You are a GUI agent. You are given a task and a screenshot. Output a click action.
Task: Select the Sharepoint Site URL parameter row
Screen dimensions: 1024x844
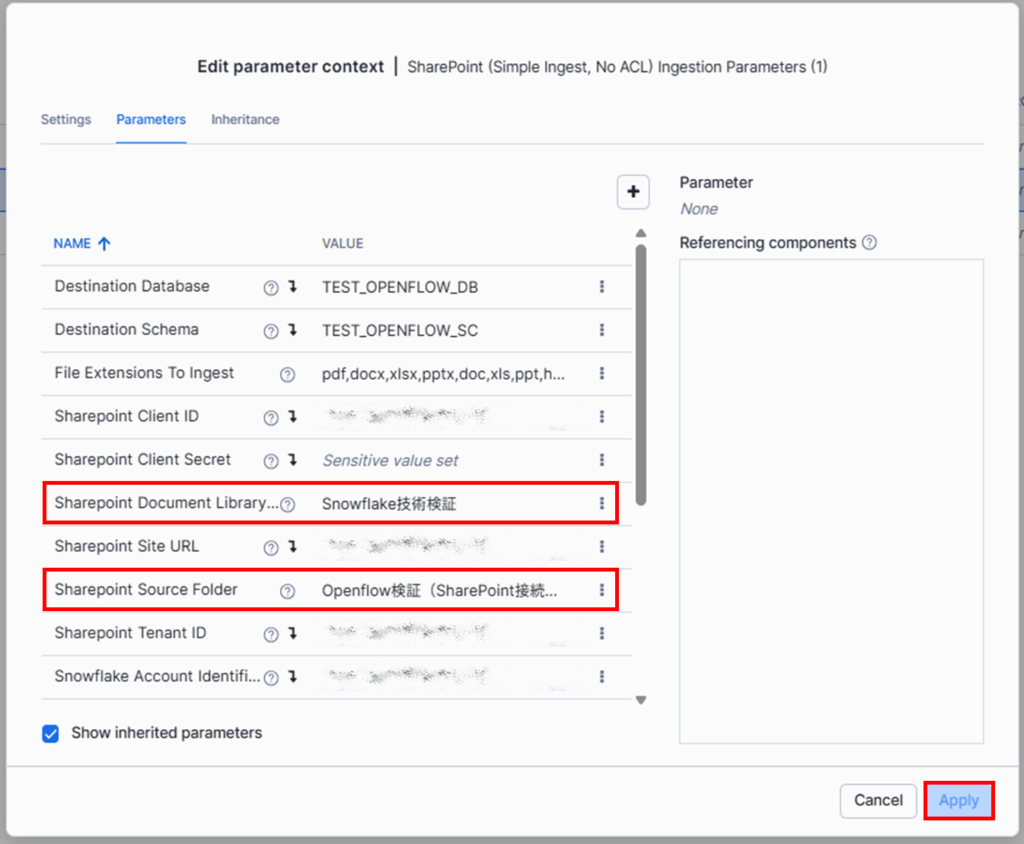point(336,547)
